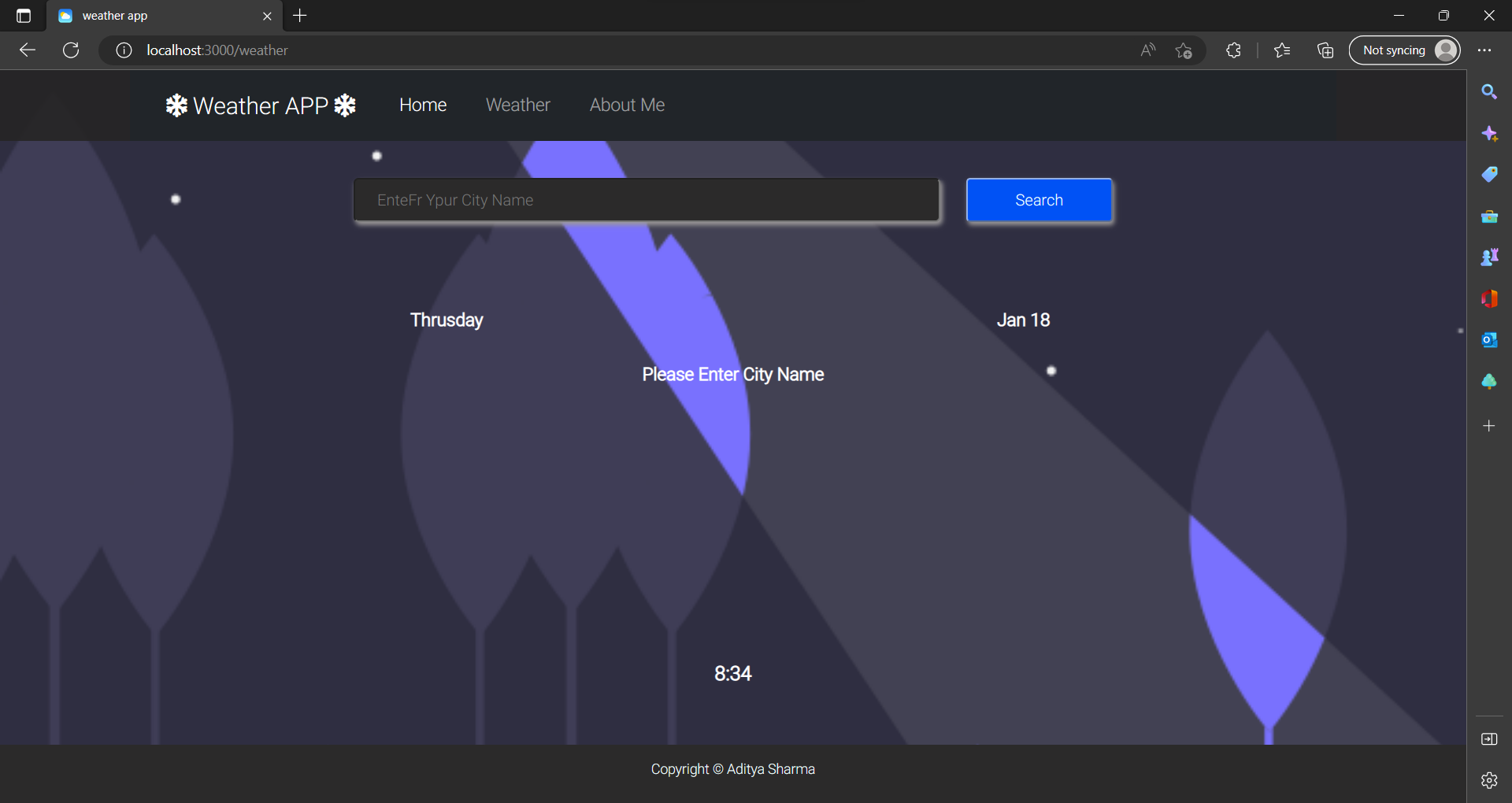This screenshot has height=803, width=1512.
Task: Open the Weather nav link
Action: point(518,105)
